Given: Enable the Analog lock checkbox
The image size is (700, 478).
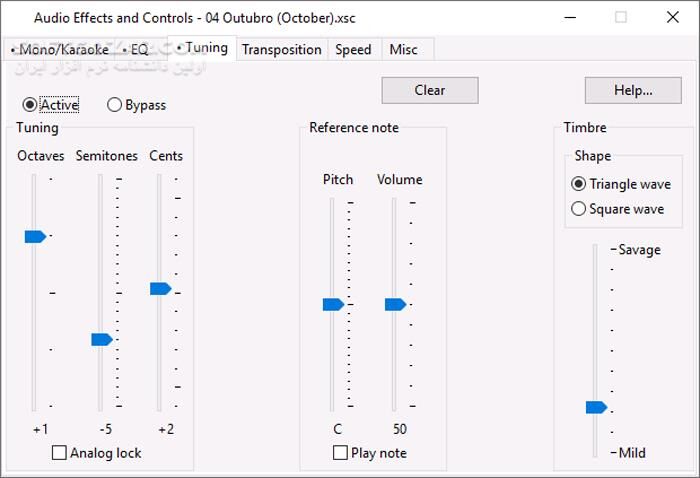Looking at the screenshot, I should click(60, 453).
